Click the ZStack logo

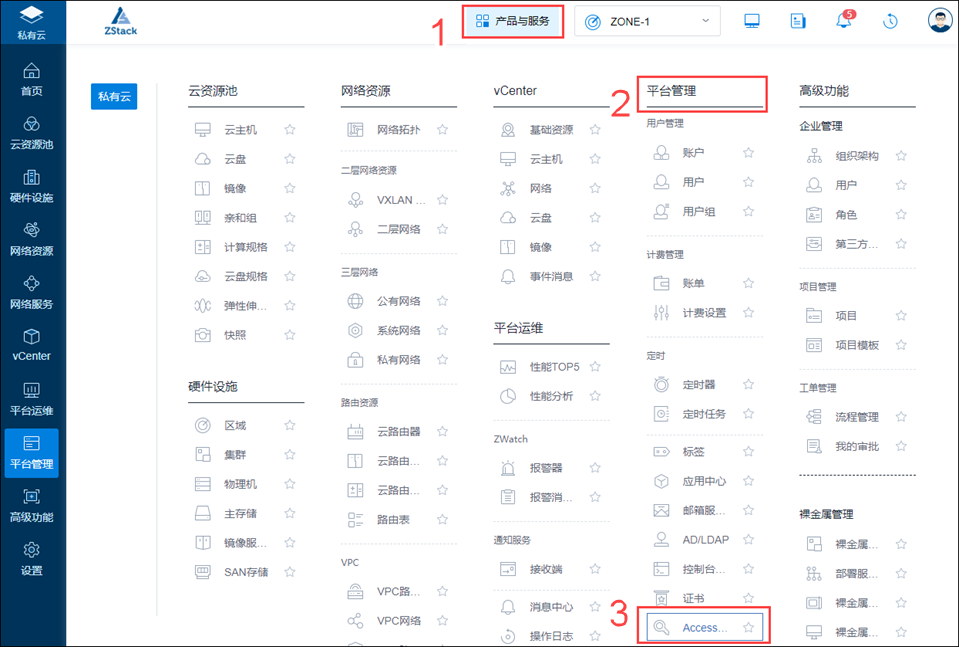point(123,22)
